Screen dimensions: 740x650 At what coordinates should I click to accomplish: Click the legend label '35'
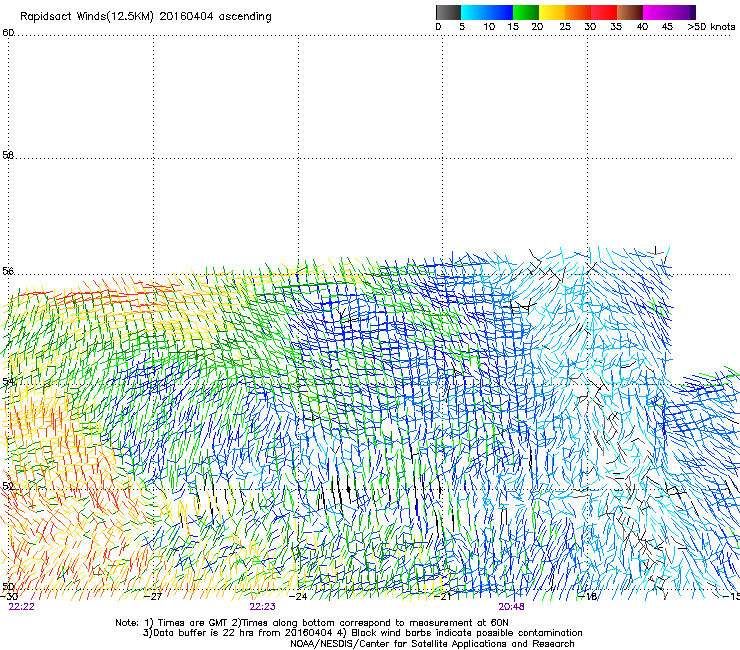pos(616,27)
